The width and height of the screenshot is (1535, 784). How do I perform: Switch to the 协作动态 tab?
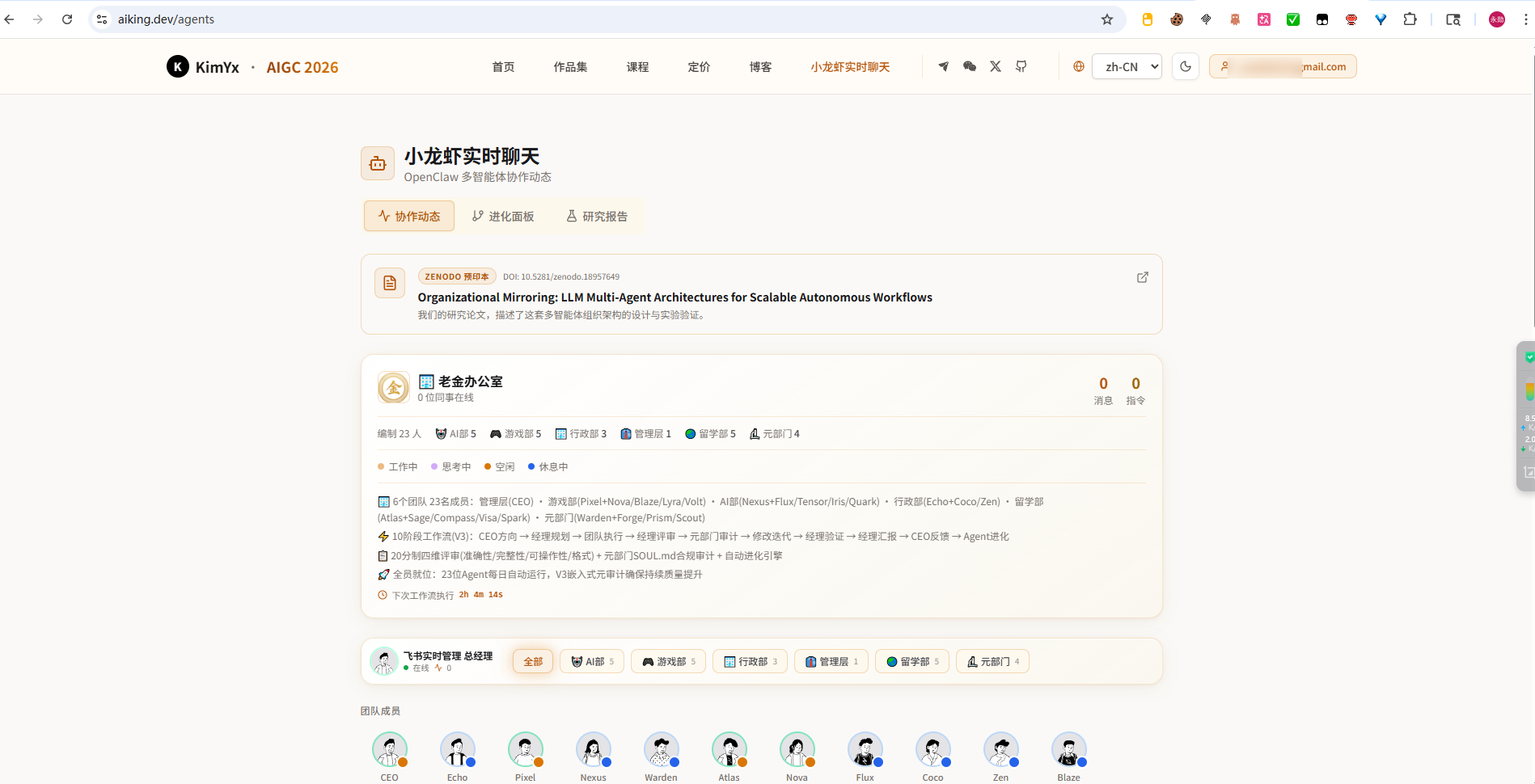(x=409, y=216)
